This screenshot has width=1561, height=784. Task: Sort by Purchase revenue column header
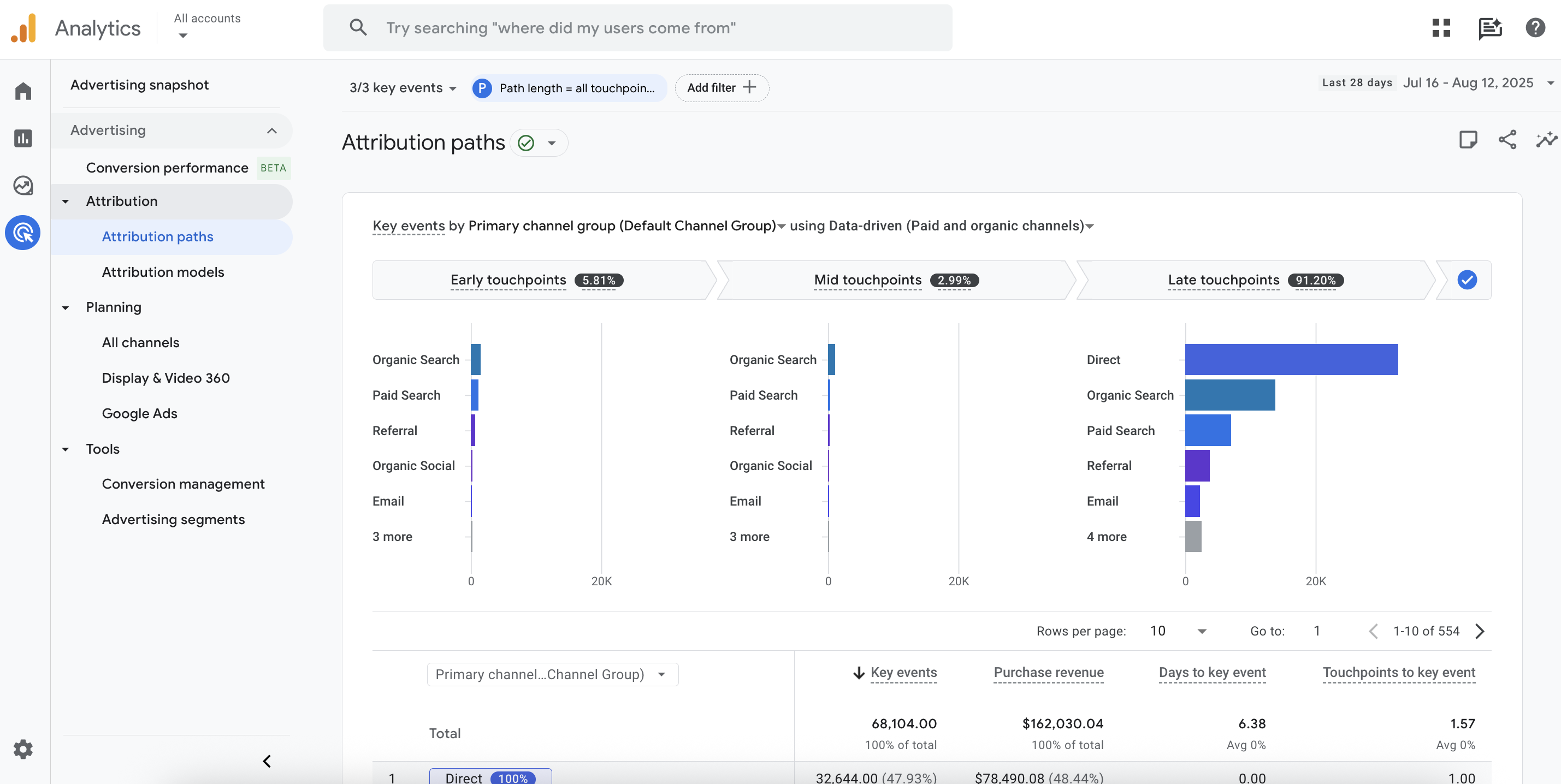click(x=1048, y=673)
